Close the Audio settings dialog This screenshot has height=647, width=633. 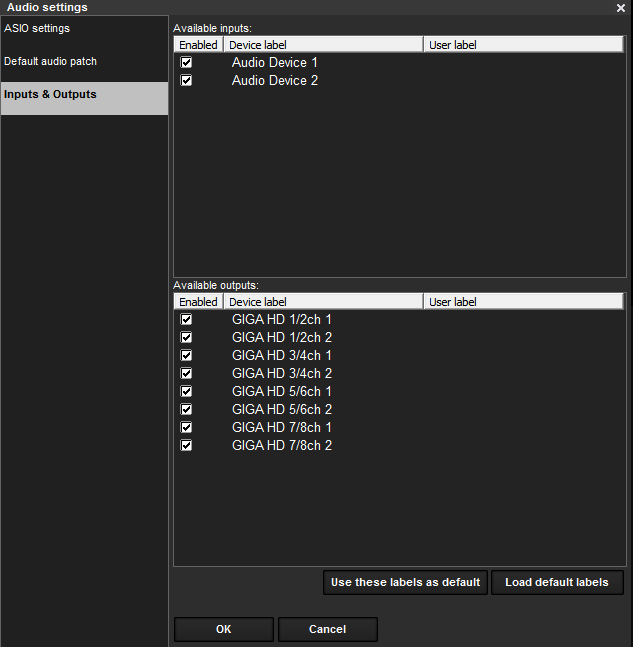coord(621,8)
